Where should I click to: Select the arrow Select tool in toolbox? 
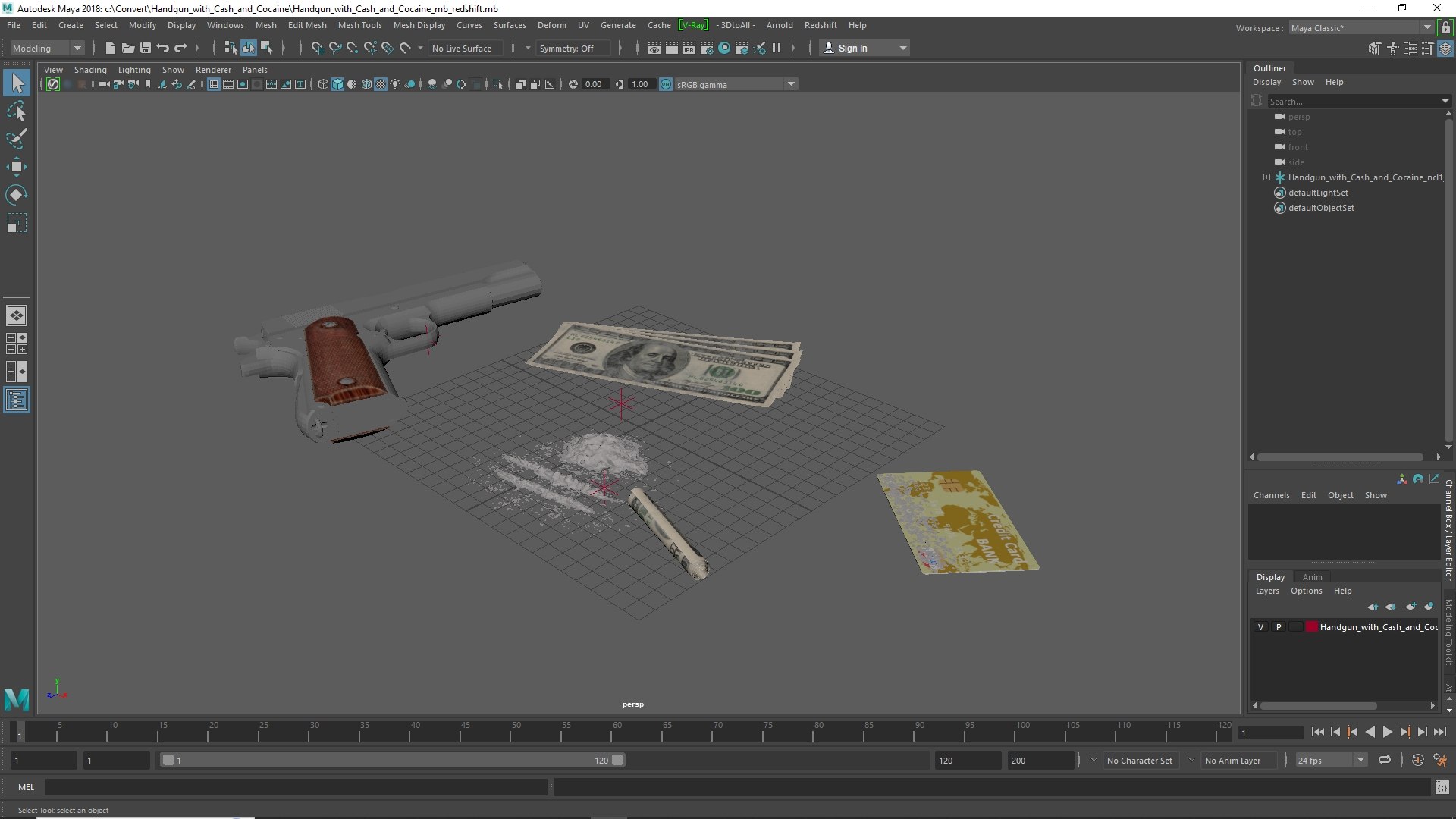pos(17,83)
